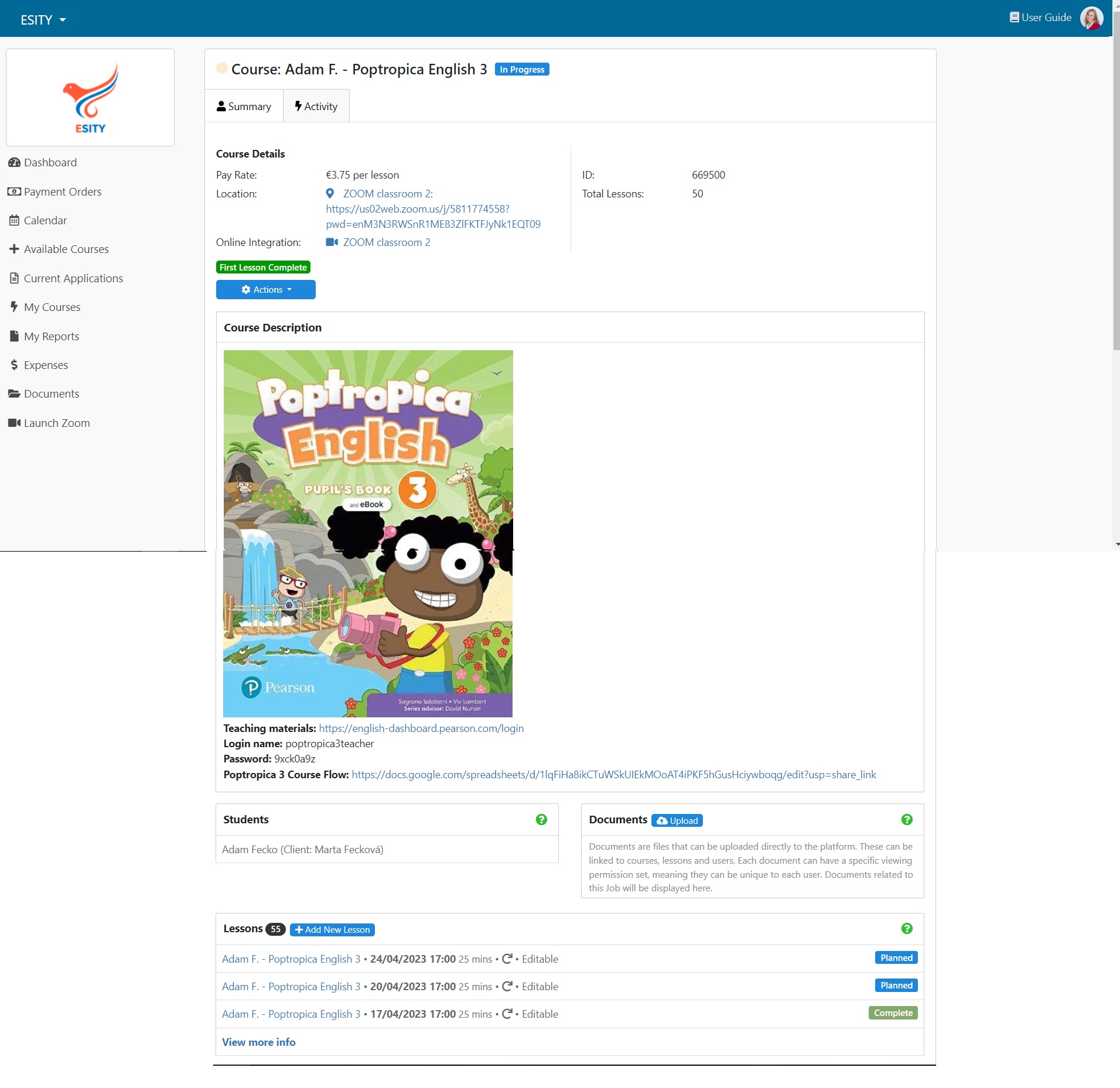Click the user profile avatar
Image resolution: width=1120 pixels, height=1088 pixels.
(1091, 18)
